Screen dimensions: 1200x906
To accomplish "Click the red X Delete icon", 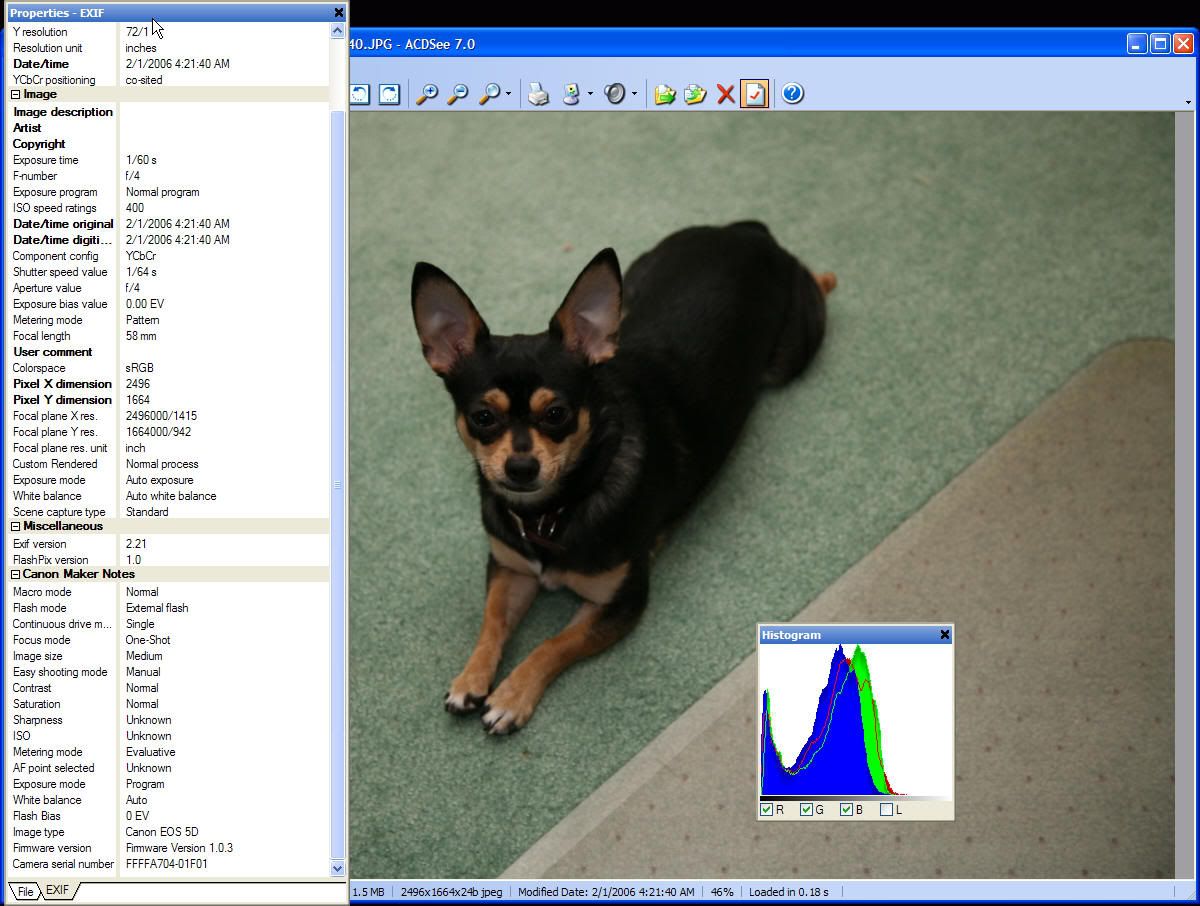I will click(x=725, y=94).
